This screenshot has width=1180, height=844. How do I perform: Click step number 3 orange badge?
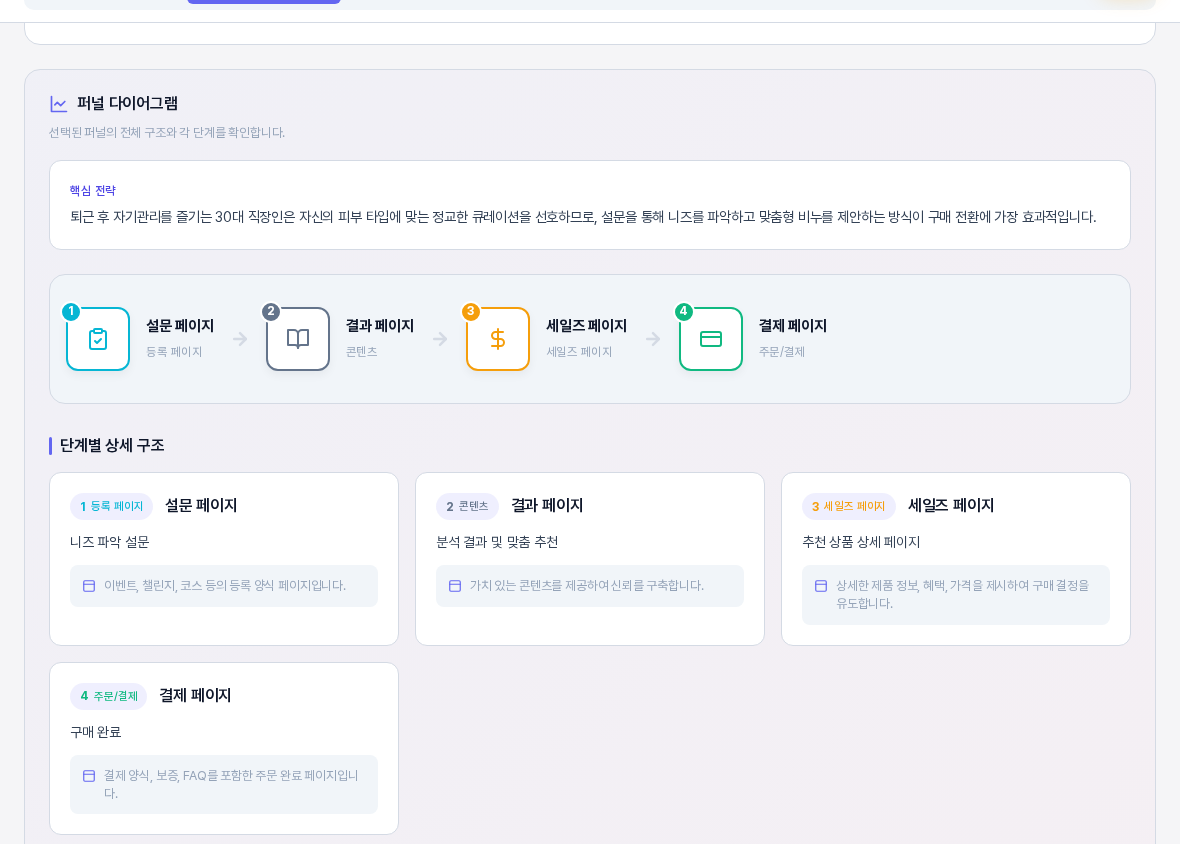pyautogui.click(x=470, y=311)
